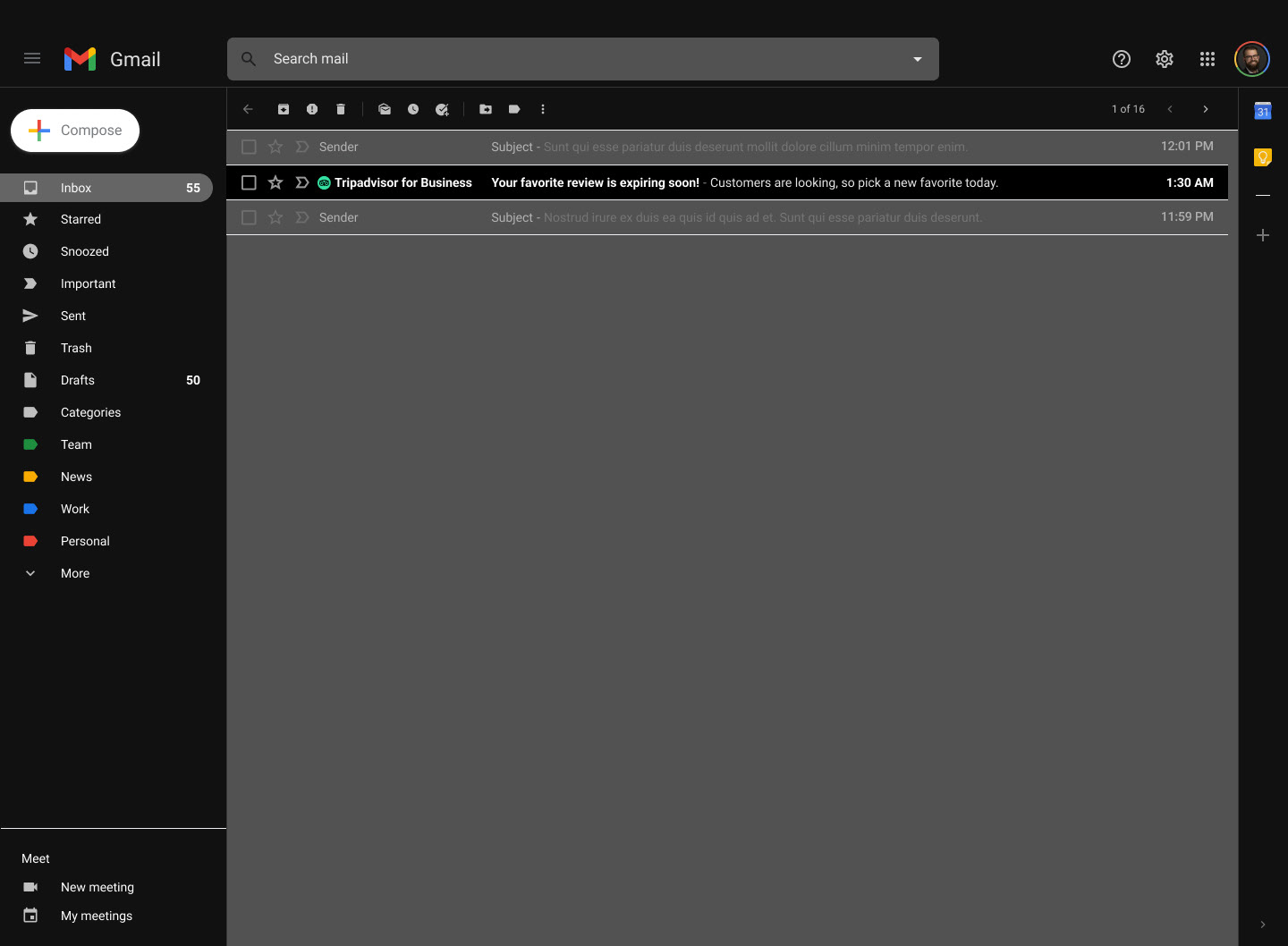Open the main menu hamburger icon

32,59
